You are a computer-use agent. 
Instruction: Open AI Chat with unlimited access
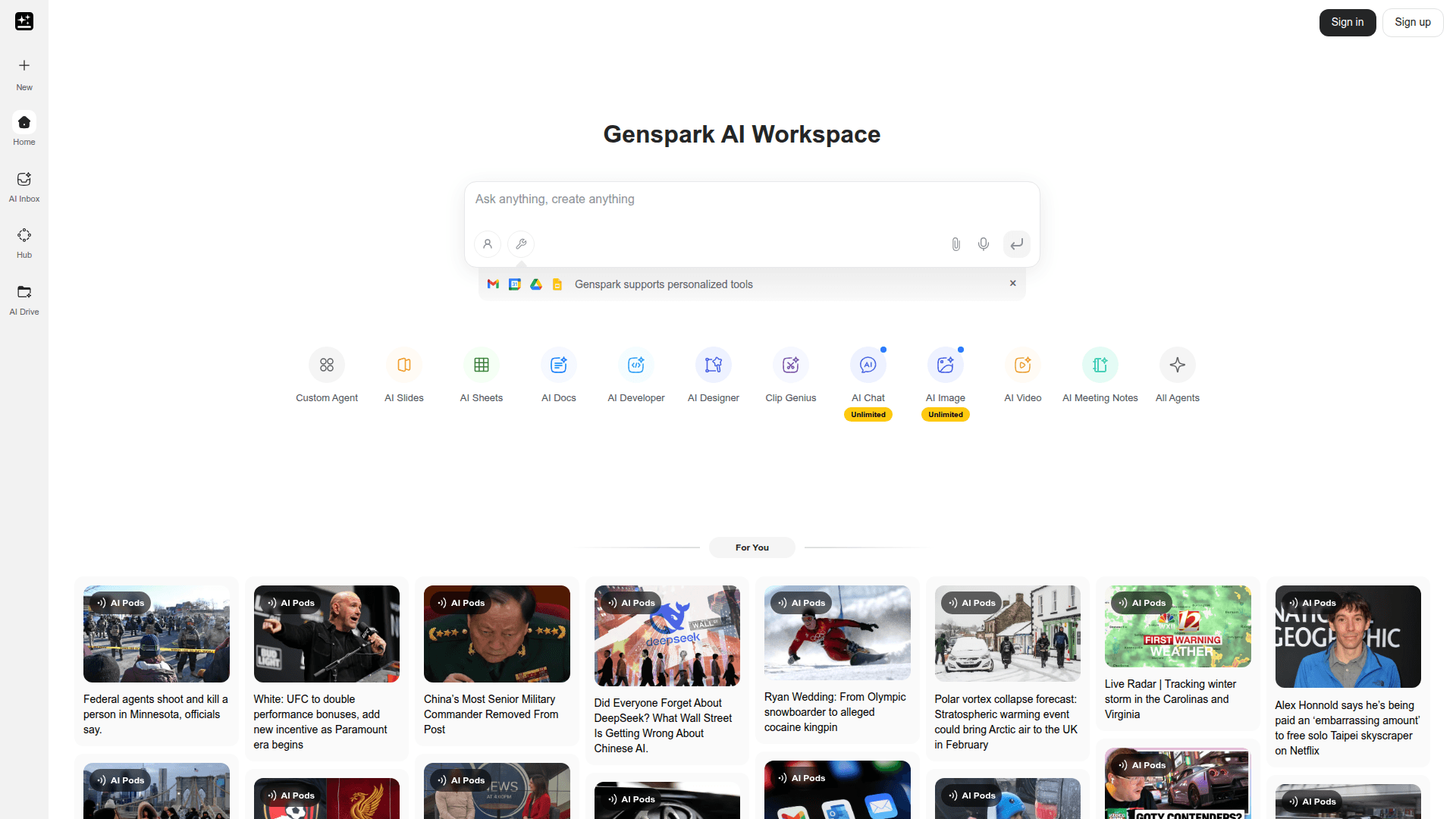[x=868, y=375]
